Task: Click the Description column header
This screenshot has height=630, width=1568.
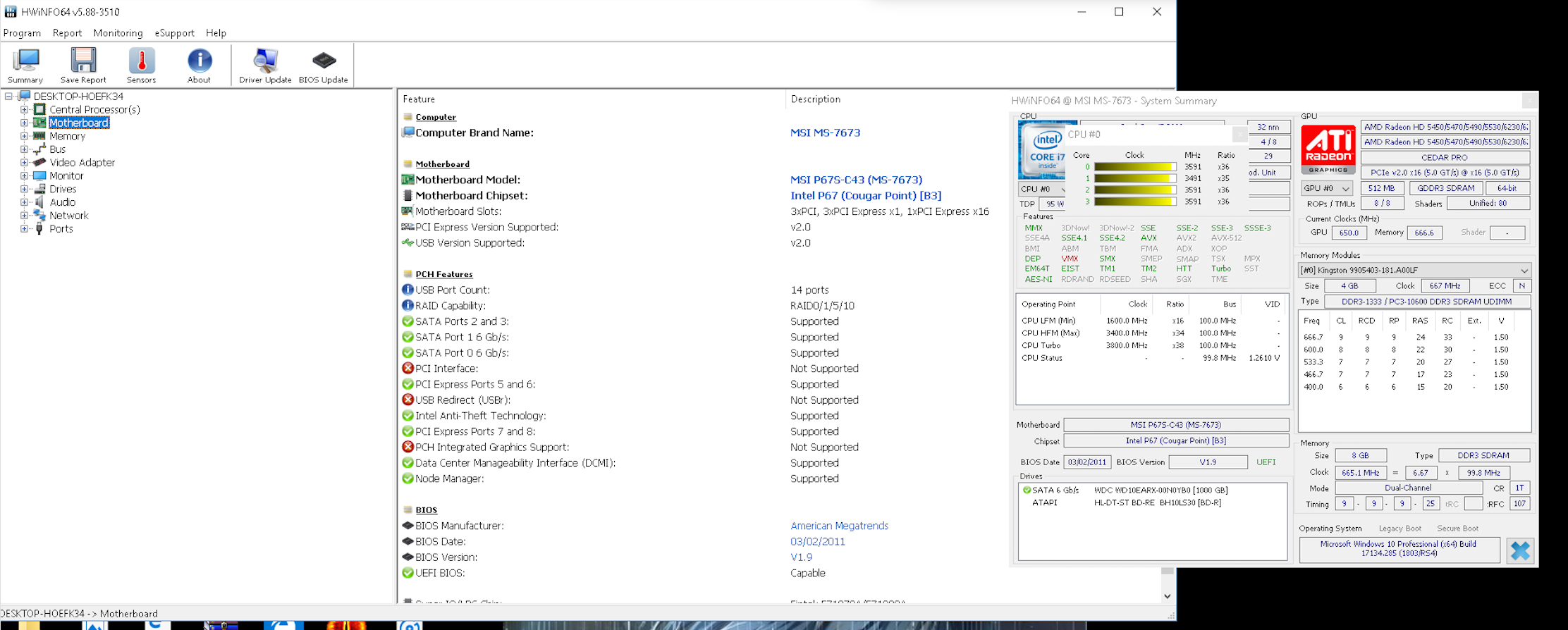Action: 815,99
